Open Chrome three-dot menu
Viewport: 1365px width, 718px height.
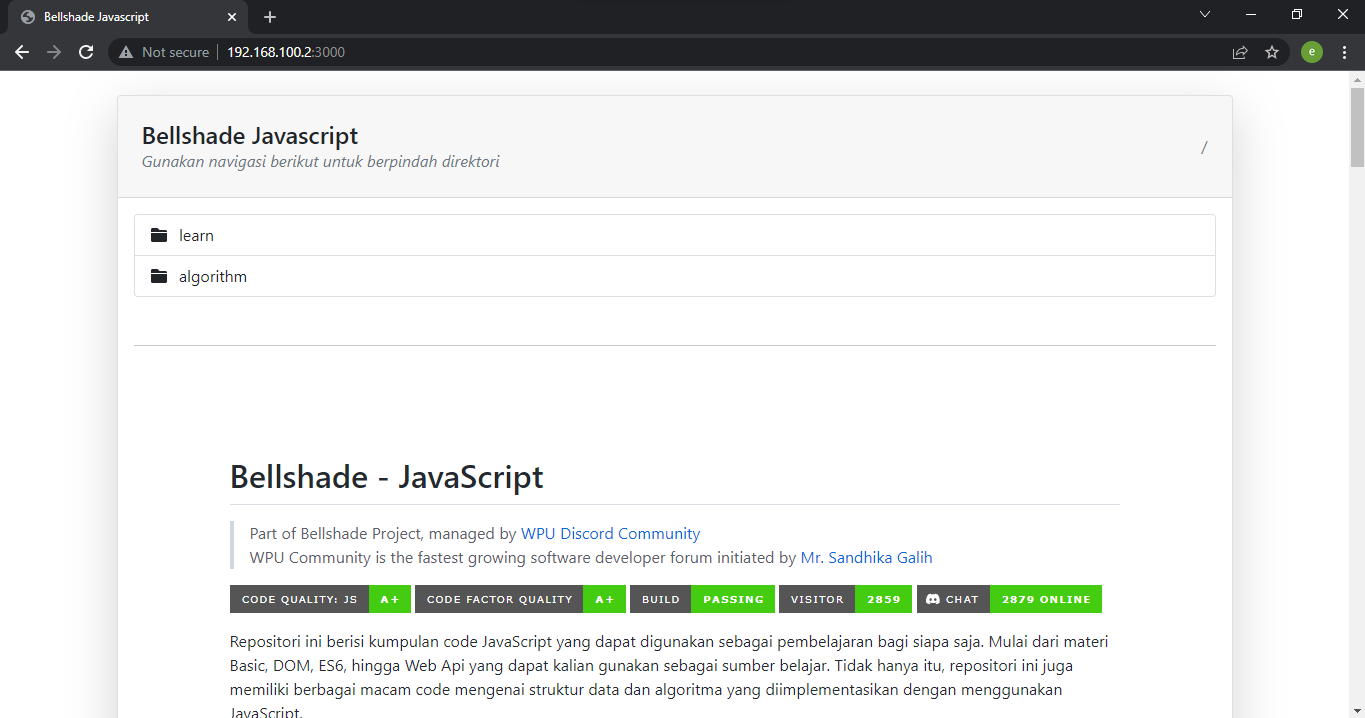(1344, 52)
